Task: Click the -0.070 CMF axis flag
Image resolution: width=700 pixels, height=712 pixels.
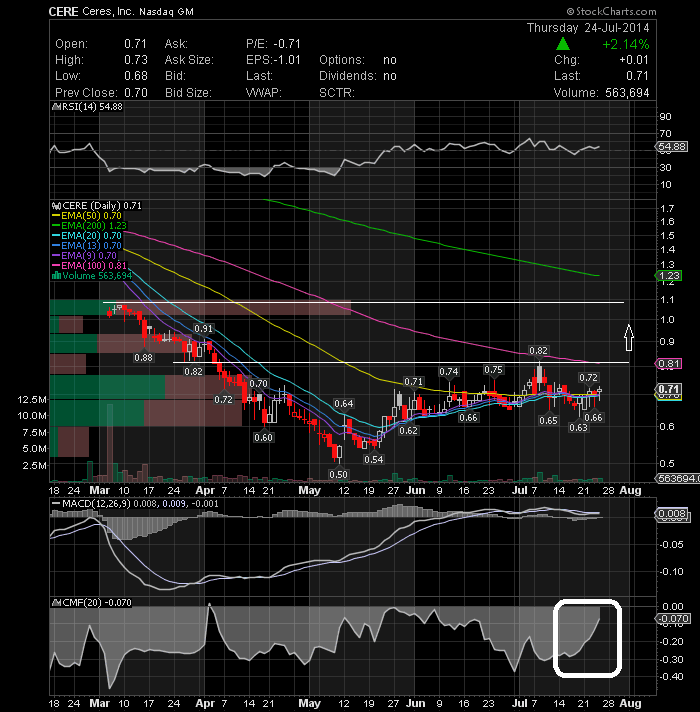Action: [673, 618]
